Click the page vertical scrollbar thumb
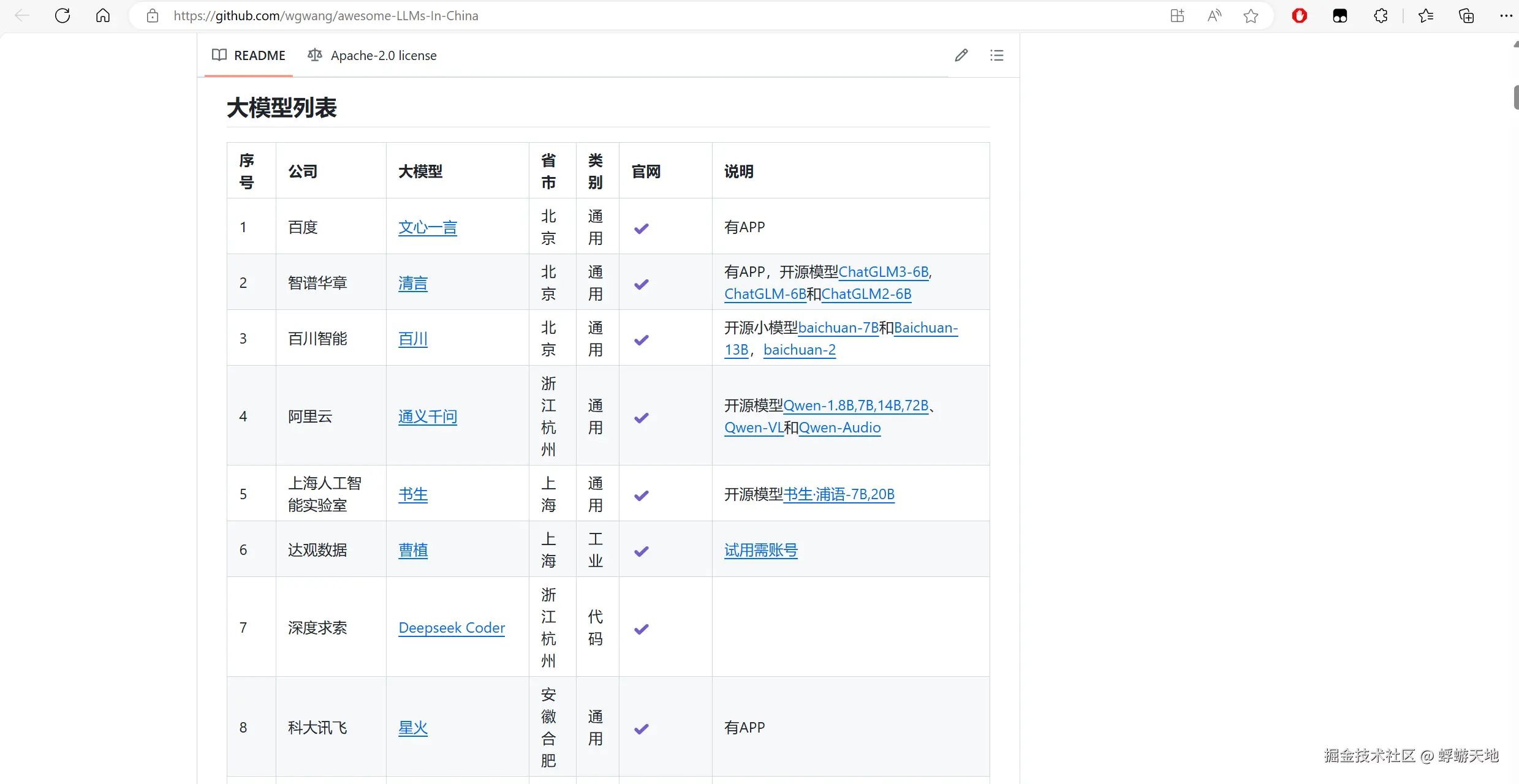Viewport: 1519px width, 784px height. tap(1515, 98)
